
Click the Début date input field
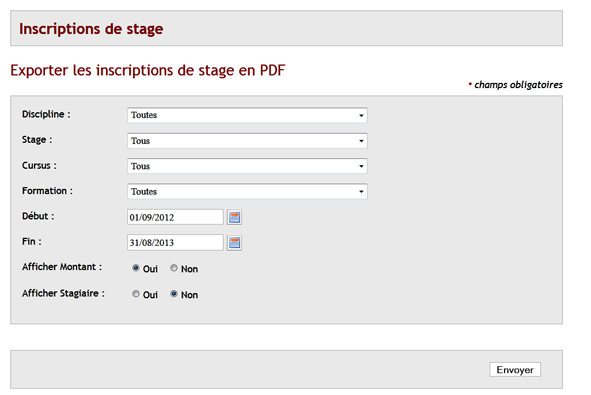[175, 217]
